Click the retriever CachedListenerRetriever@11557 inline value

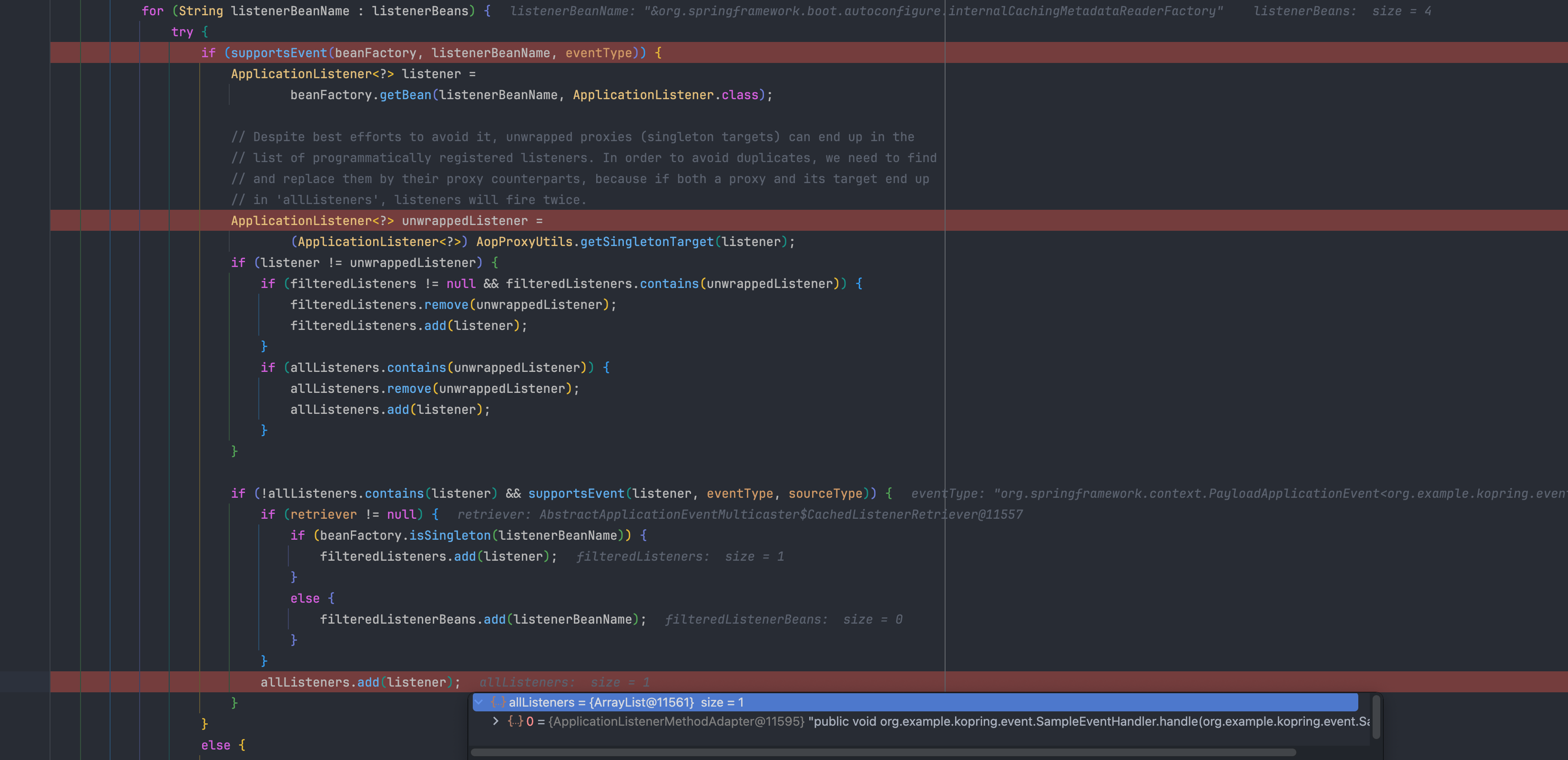pyautogui.click(x=740, y=514)
